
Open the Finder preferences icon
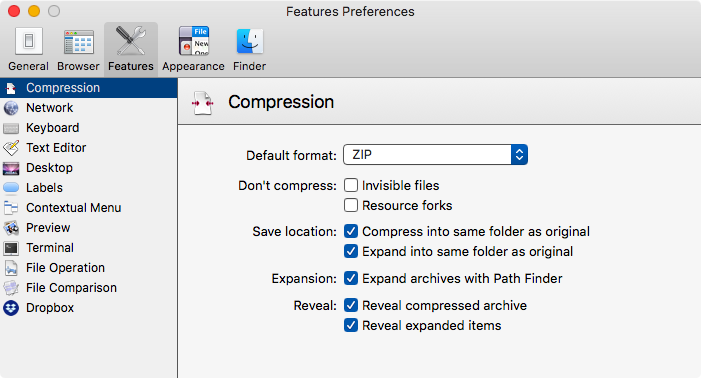(249, 48)
